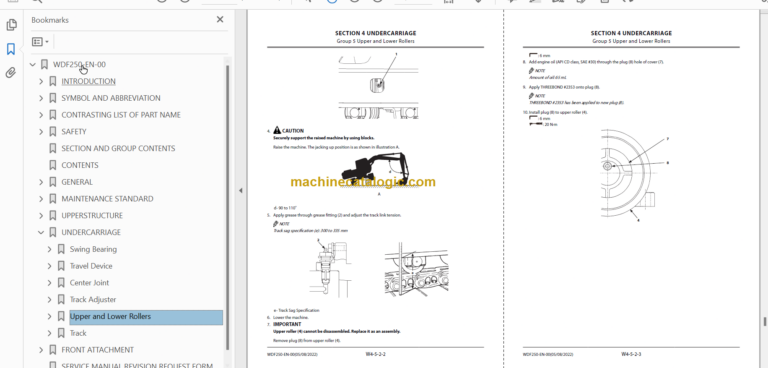
Task: Click the bookmark icon beside Swing Bearing
Action: (61, 249)
